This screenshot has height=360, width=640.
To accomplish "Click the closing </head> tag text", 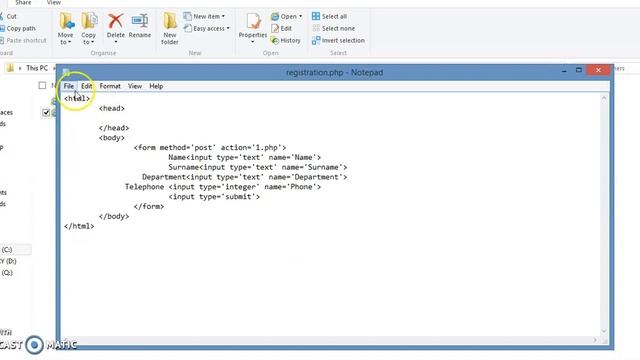I will pyautogui.click(x=114, y=128).
